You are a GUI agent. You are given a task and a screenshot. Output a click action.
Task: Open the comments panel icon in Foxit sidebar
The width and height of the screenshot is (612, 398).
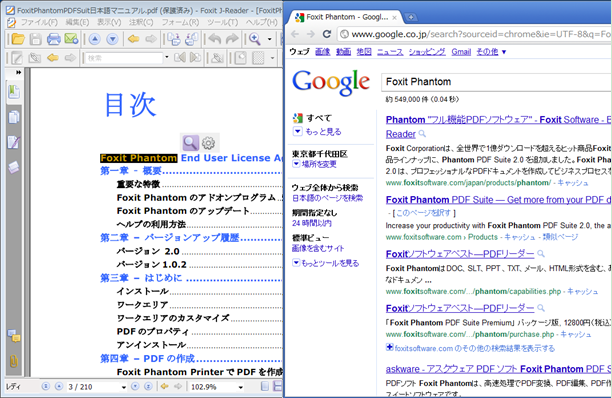point(14,336)
